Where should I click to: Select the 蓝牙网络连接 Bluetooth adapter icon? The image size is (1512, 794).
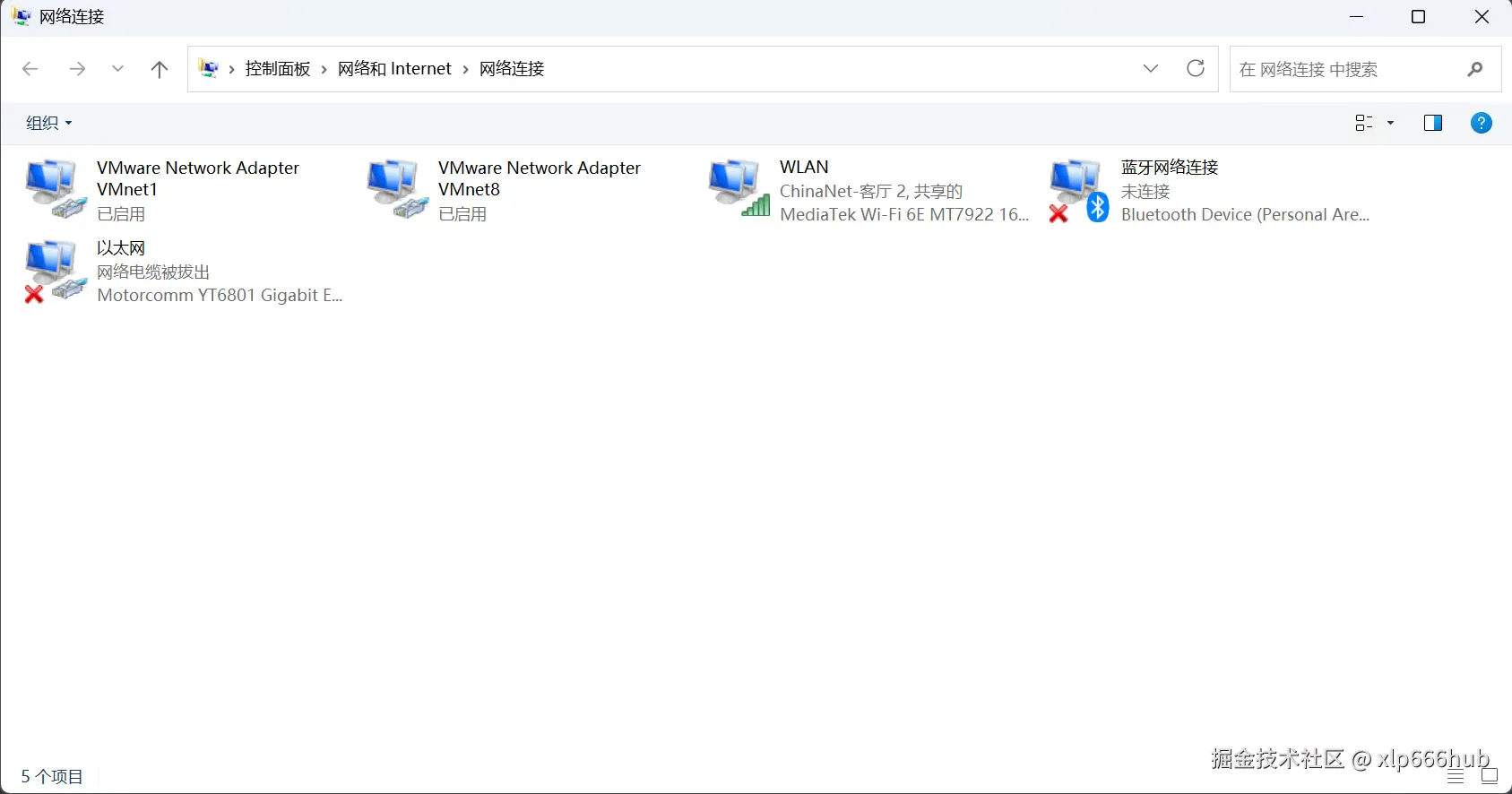point(1079,190)
